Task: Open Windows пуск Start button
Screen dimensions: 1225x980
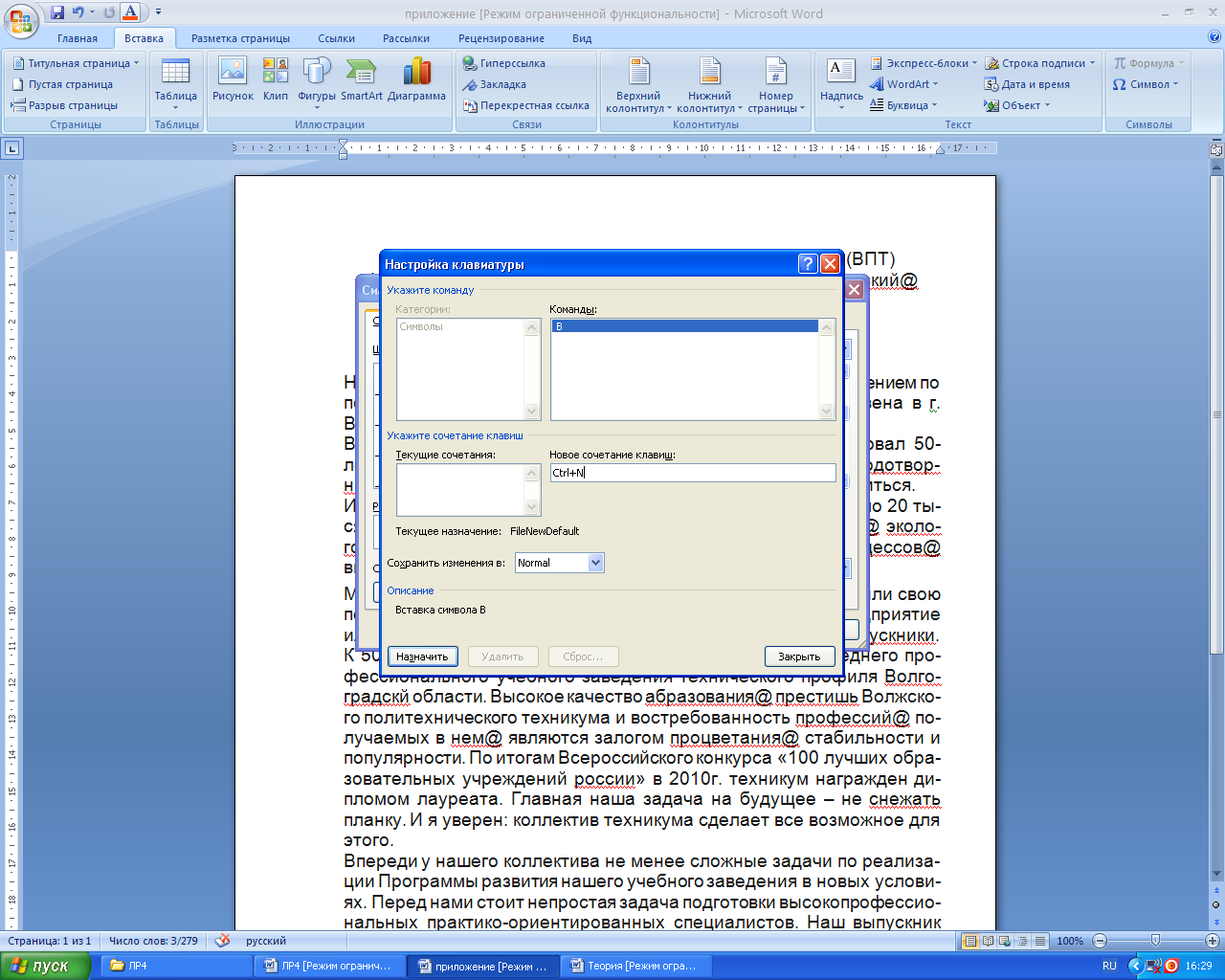Action: pyautogui.click(x=45, y=966)
